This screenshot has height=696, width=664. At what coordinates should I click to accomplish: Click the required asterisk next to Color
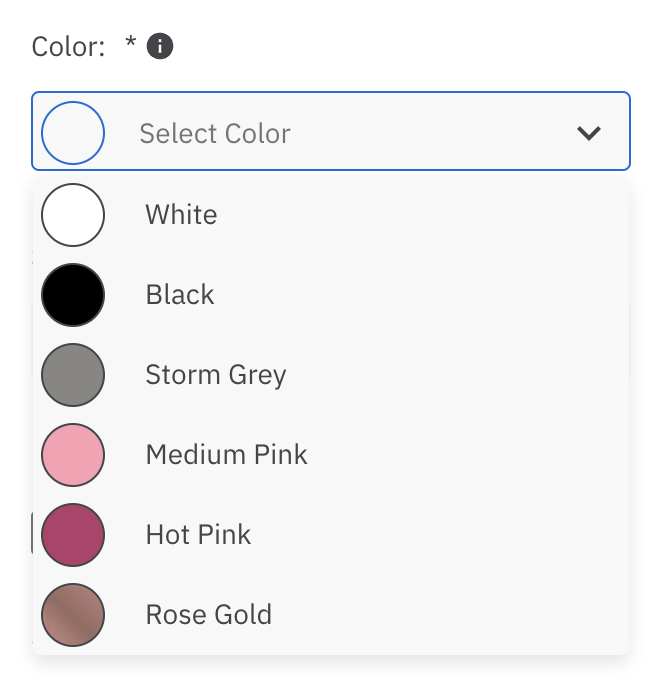click(130, 43)
